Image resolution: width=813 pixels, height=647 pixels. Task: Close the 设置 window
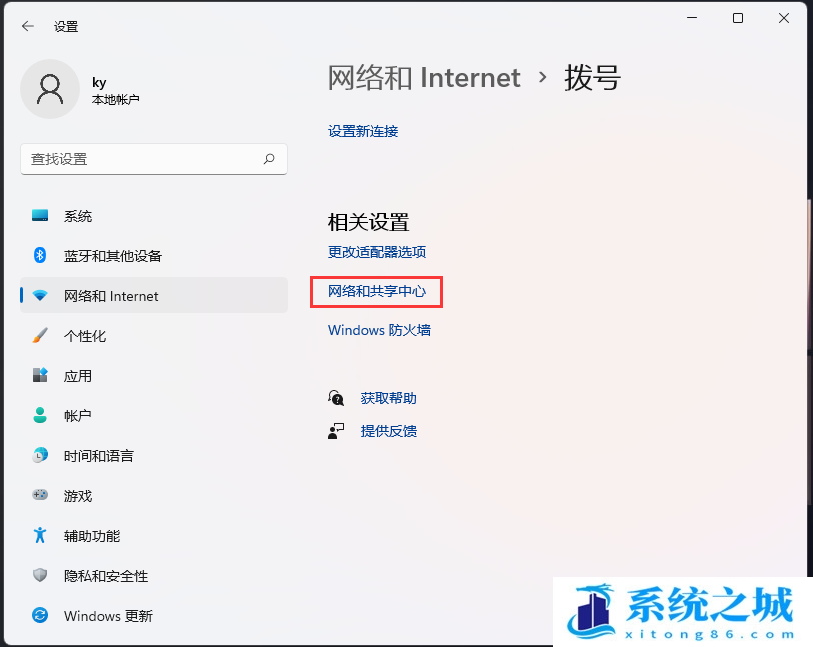784,18
